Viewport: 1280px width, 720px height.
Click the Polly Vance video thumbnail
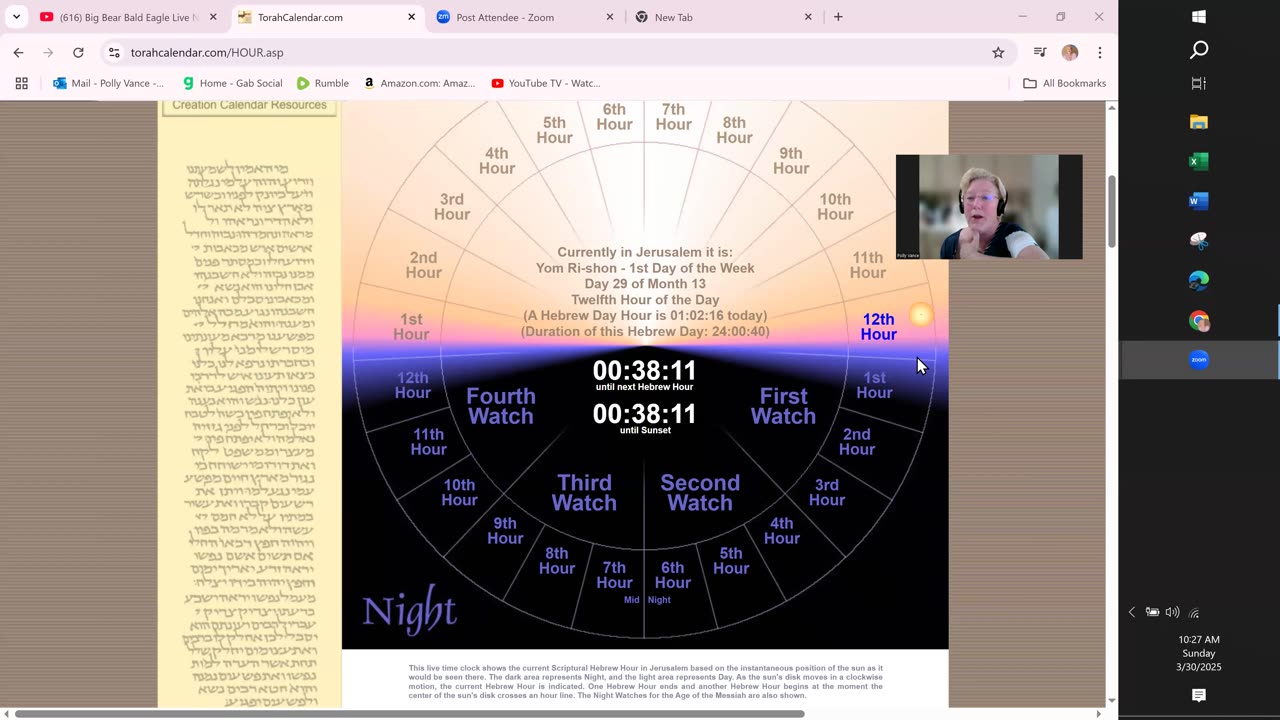click(x=988, y=207)
